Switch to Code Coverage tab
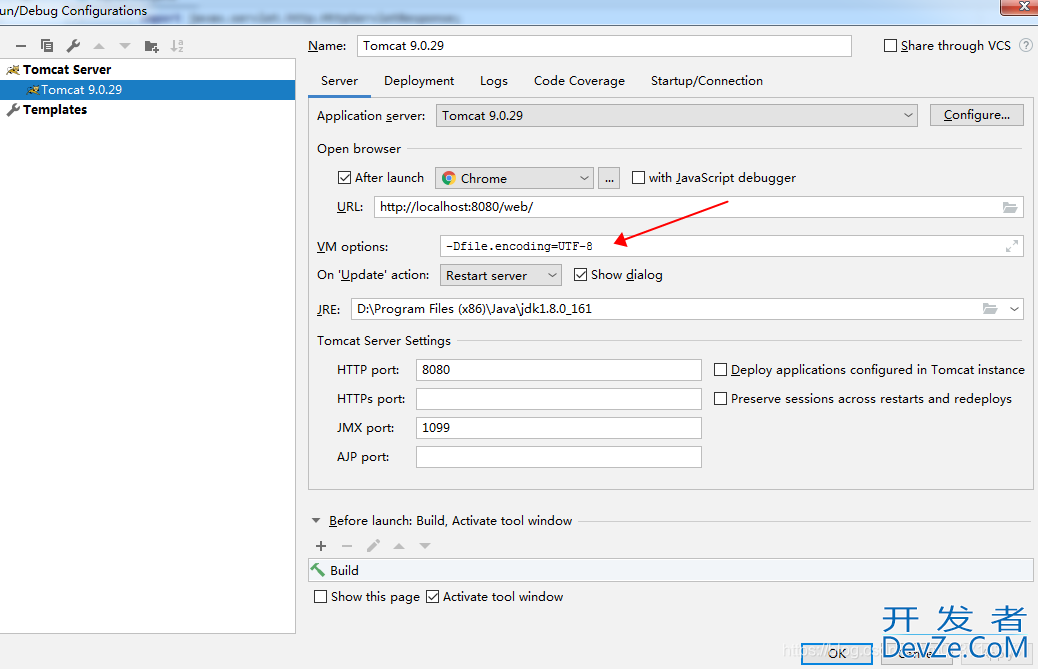Screen dimensions: 1038x669 [579, 81]
